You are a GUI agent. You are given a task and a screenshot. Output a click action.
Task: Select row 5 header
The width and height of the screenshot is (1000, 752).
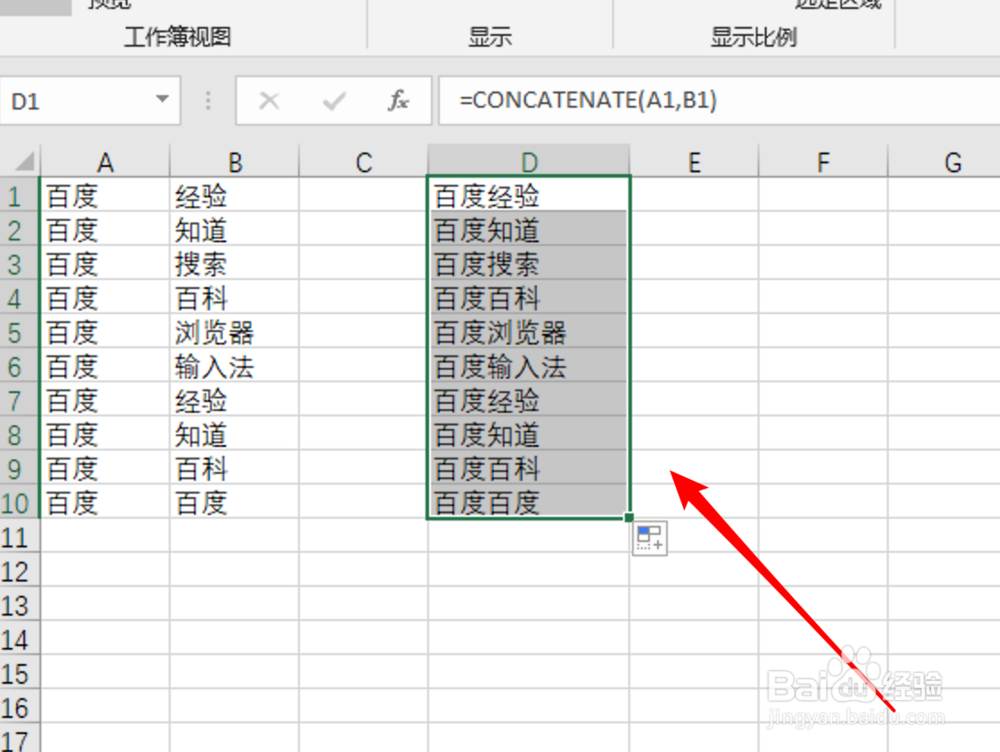coord(19,332)
